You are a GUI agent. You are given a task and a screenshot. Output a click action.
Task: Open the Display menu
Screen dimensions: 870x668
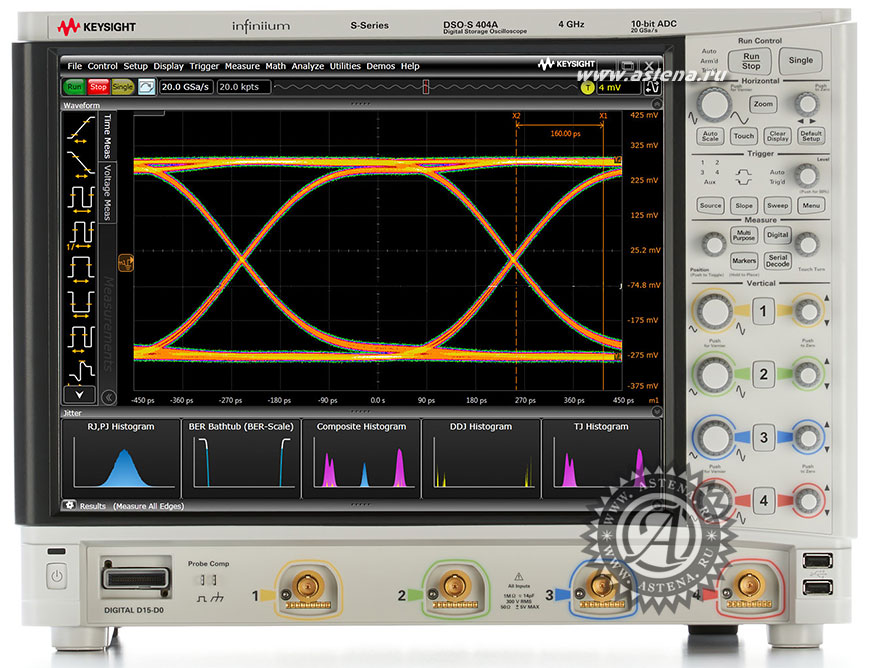point(168,66)
